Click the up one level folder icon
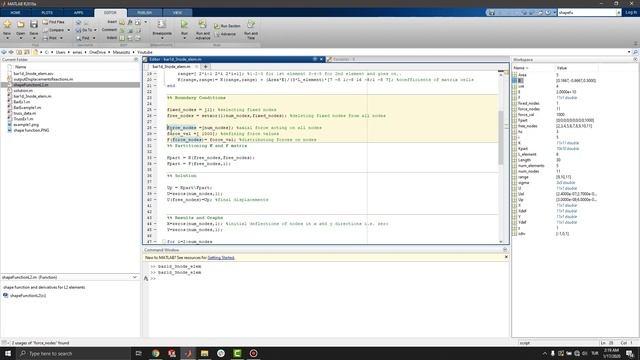This screenshot has height=360, width=640. pos(19,52)
